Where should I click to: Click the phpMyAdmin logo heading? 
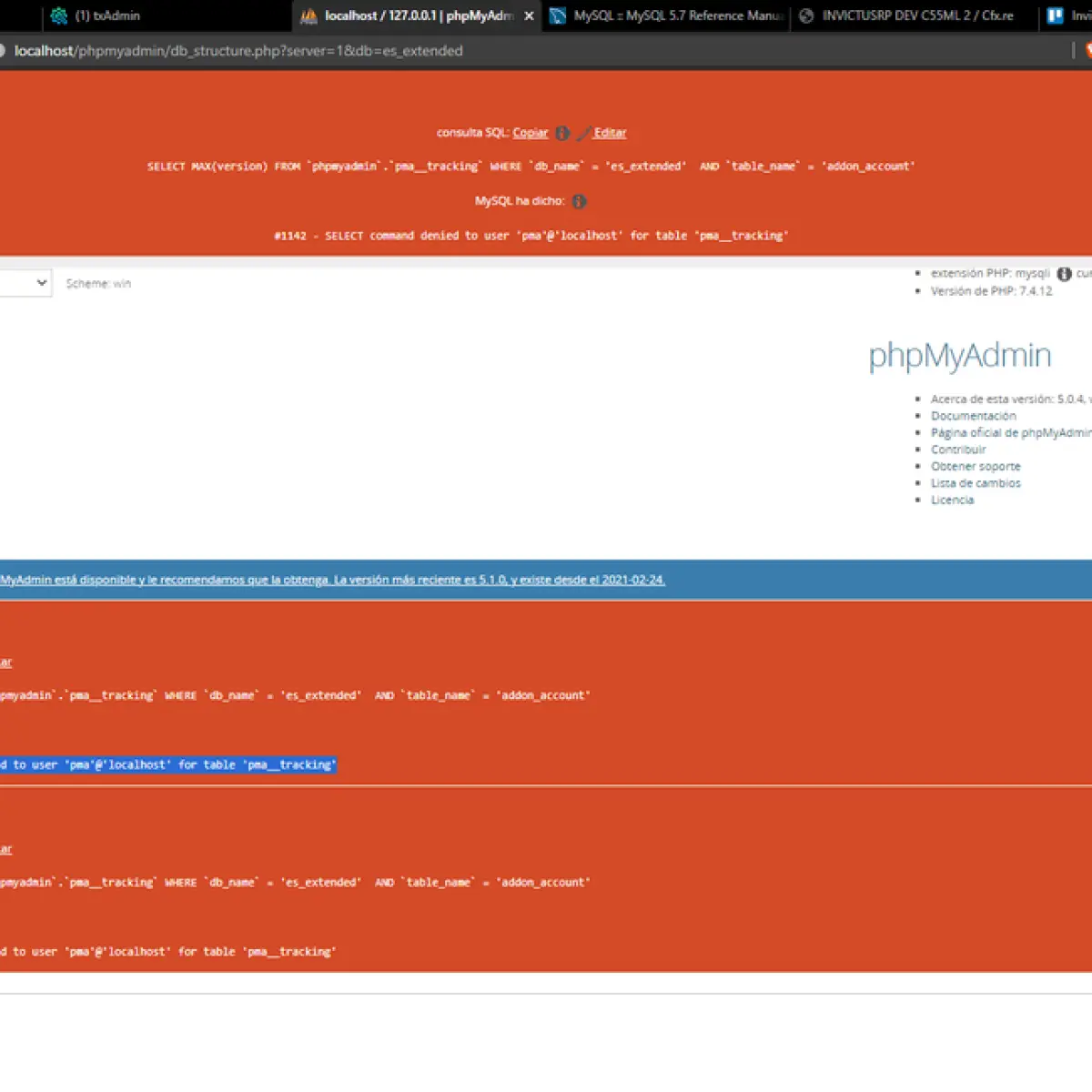click(x=960, y=356)
